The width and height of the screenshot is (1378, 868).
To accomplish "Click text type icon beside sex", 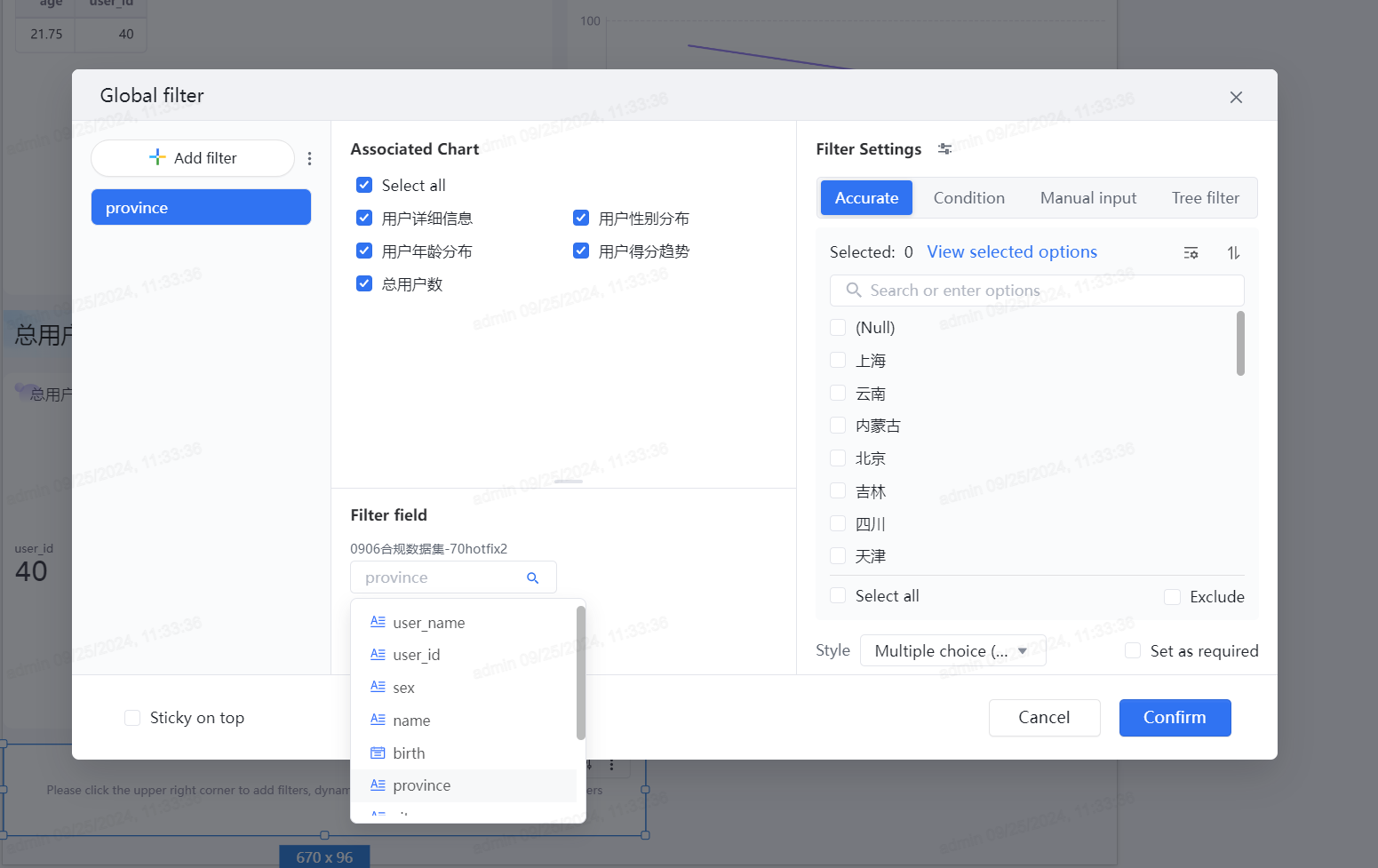I will point(378,687).
